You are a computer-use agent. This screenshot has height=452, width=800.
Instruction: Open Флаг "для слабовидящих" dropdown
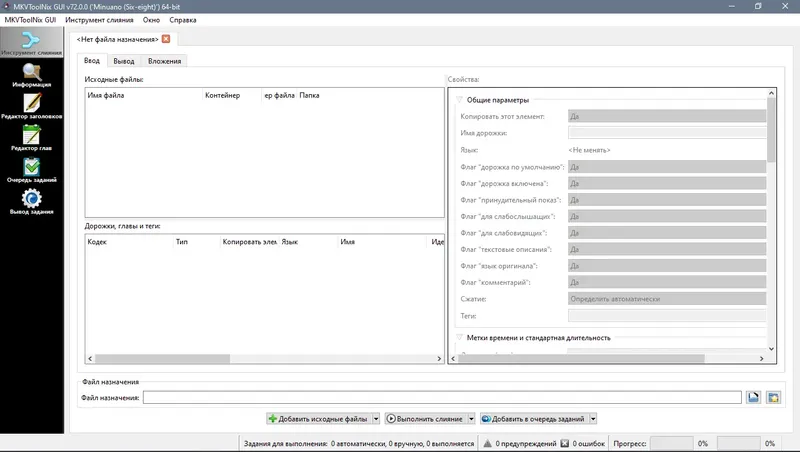(x=667, y=233)
